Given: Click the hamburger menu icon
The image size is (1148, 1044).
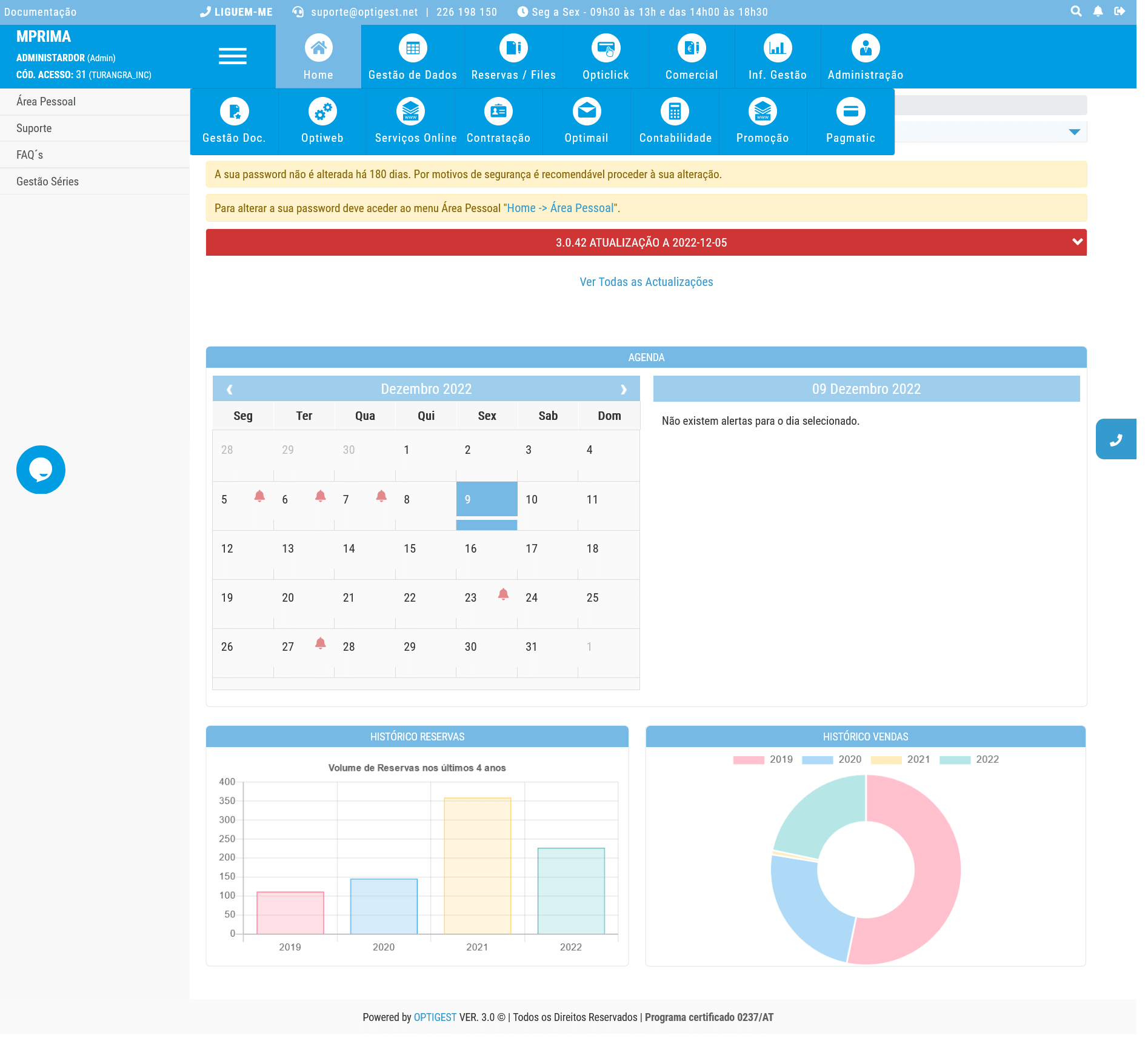Looking at the screenshot, I should (232, 56).
